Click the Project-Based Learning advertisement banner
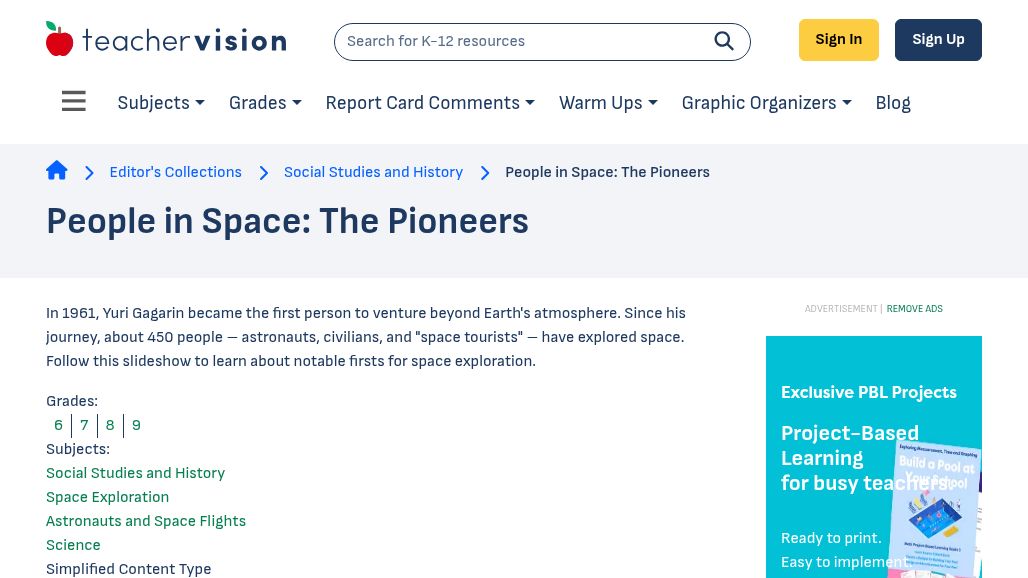The image size is (1028, 578). (x=873, y=457)
